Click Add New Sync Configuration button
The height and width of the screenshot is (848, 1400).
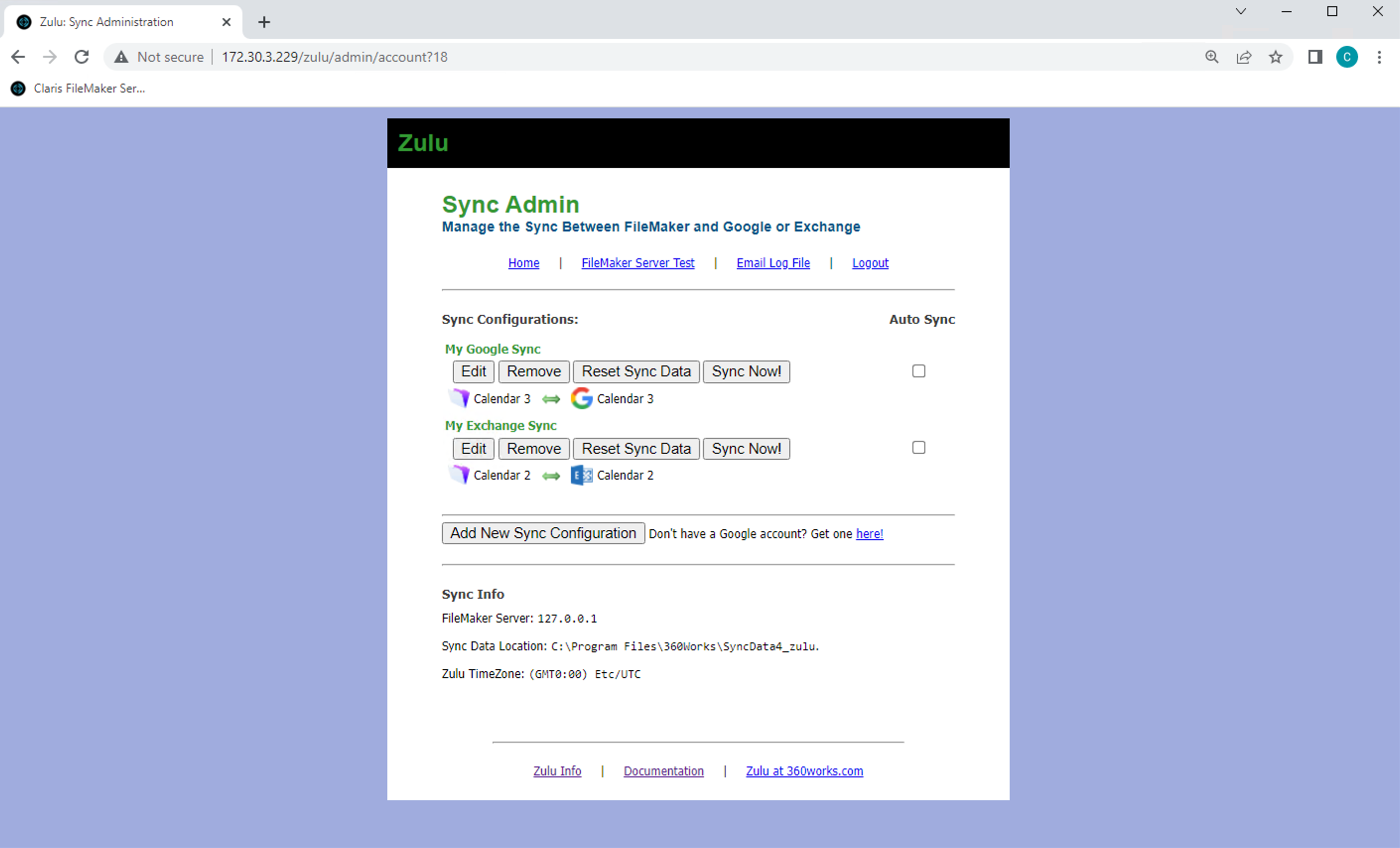[x=543, y=533]
